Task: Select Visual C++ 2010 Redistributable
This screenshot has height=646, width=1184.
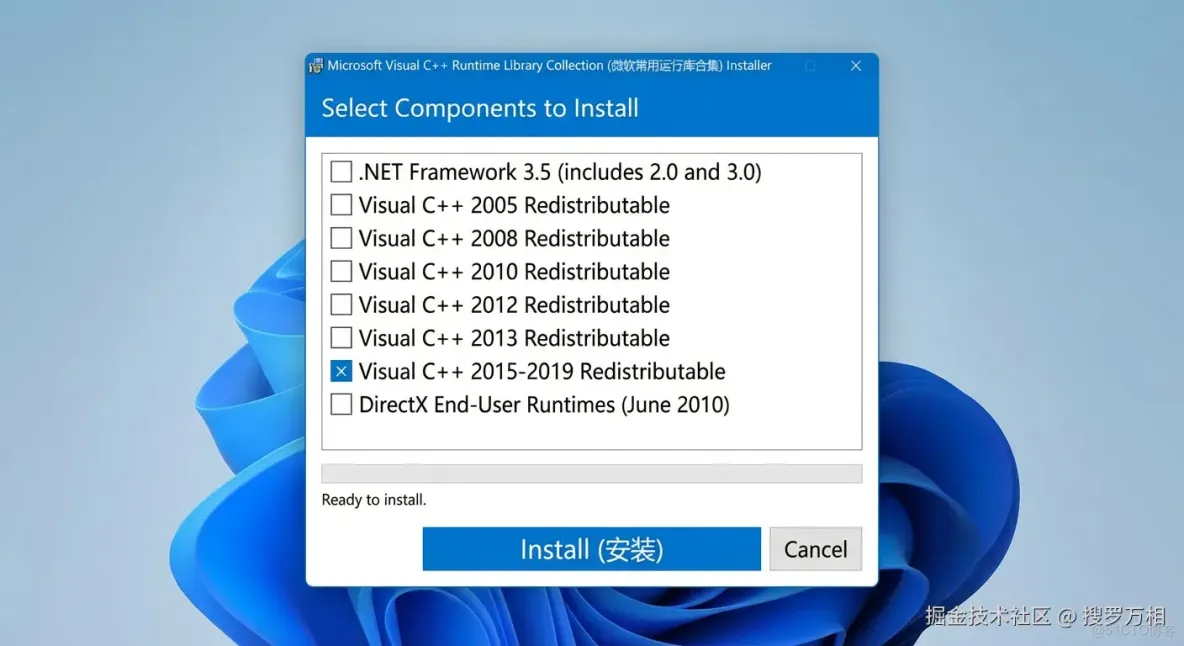Action: click(341, 271)
